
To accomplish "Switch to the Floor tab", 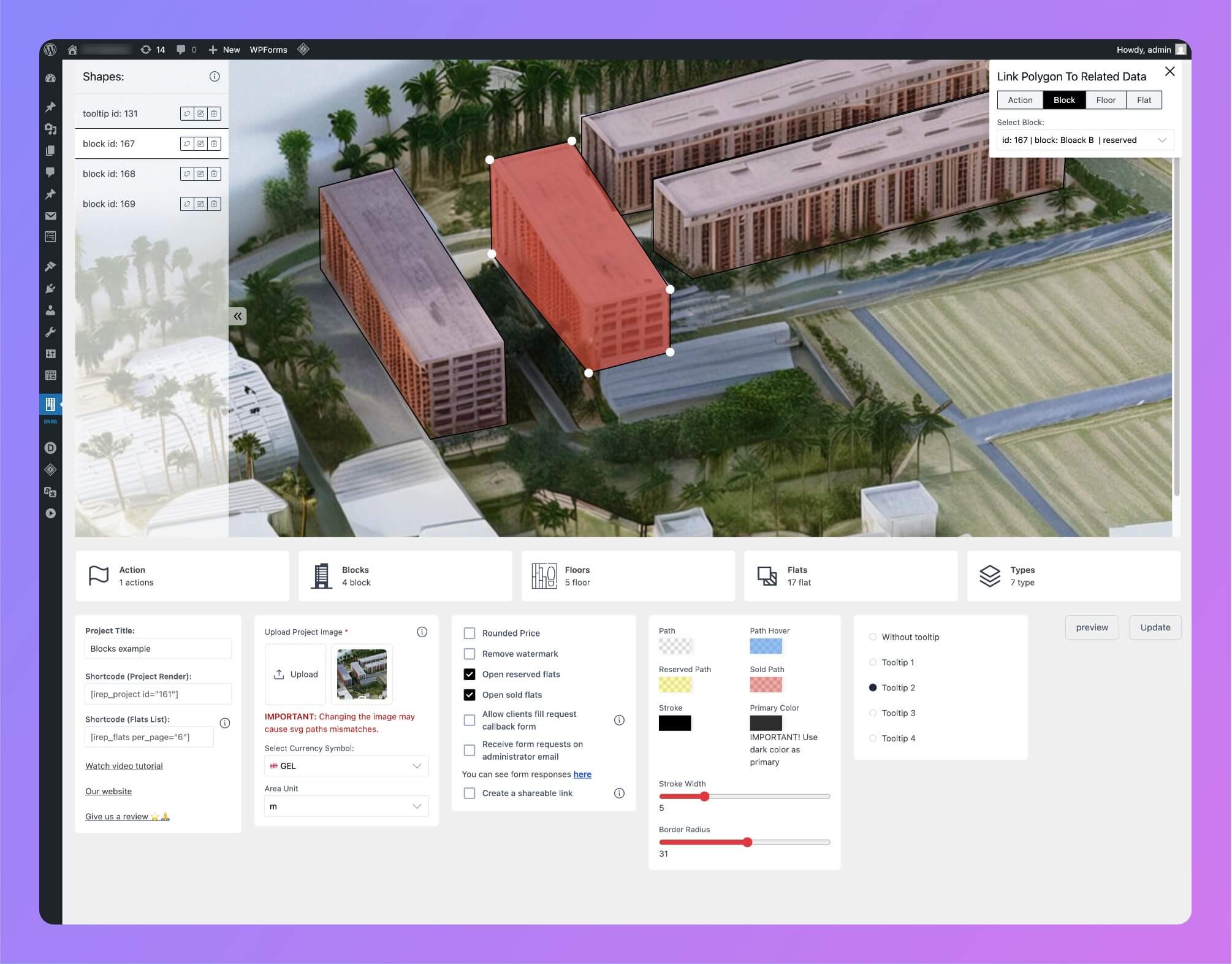I will (1106, 100).
